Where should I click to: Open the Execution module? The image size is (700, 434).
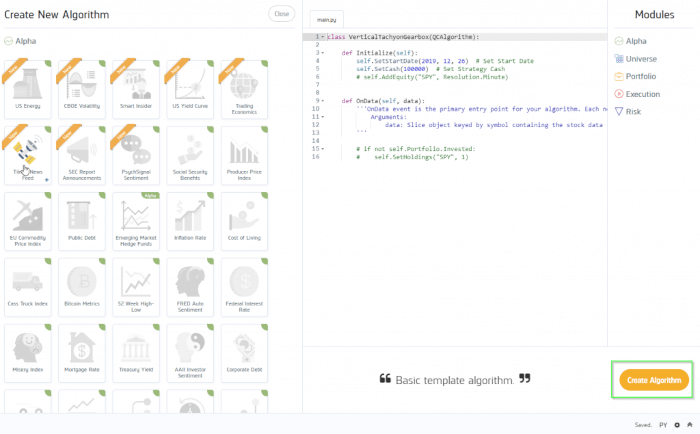637,94
